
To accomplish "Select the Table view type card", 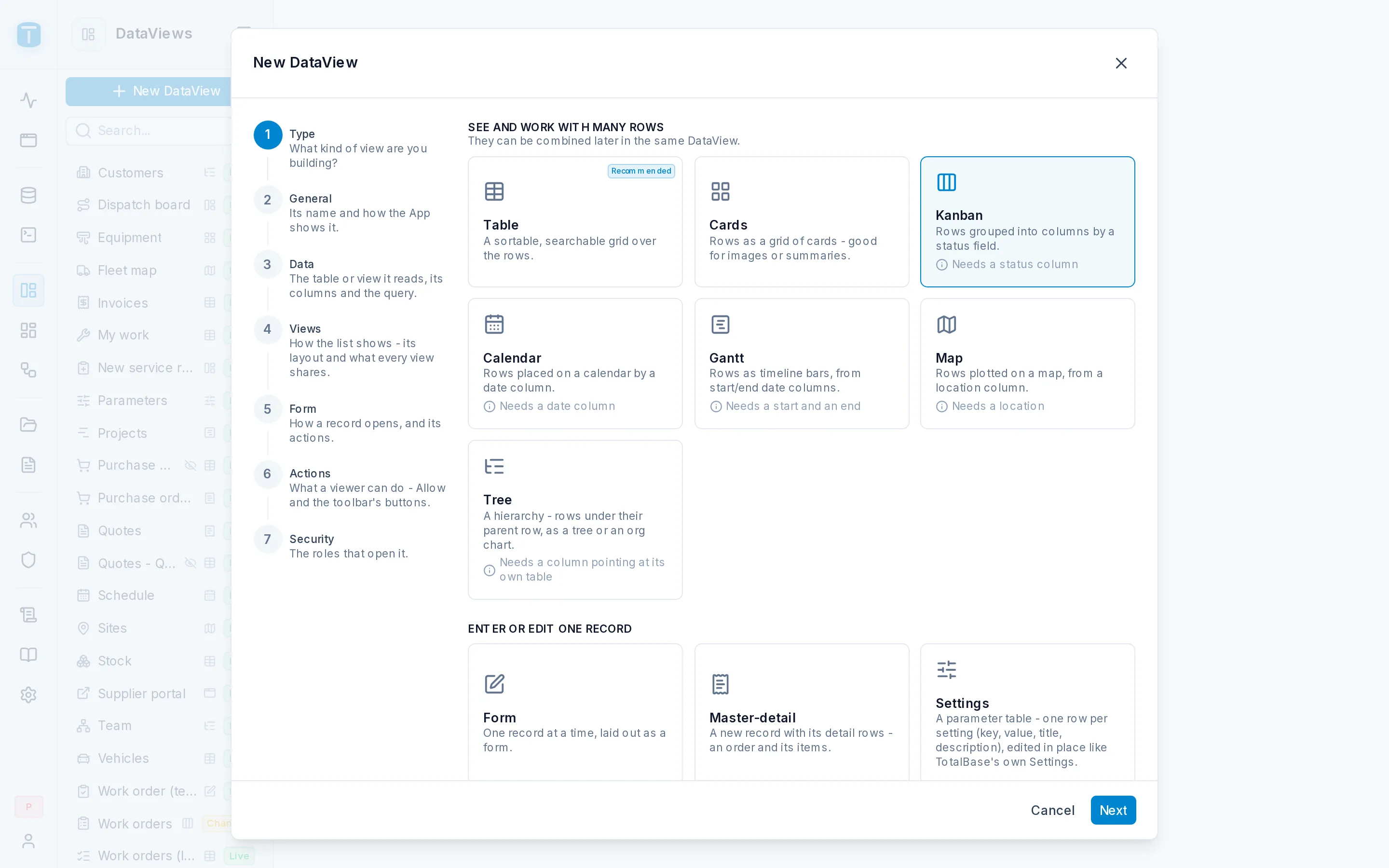I will point(575,222).
